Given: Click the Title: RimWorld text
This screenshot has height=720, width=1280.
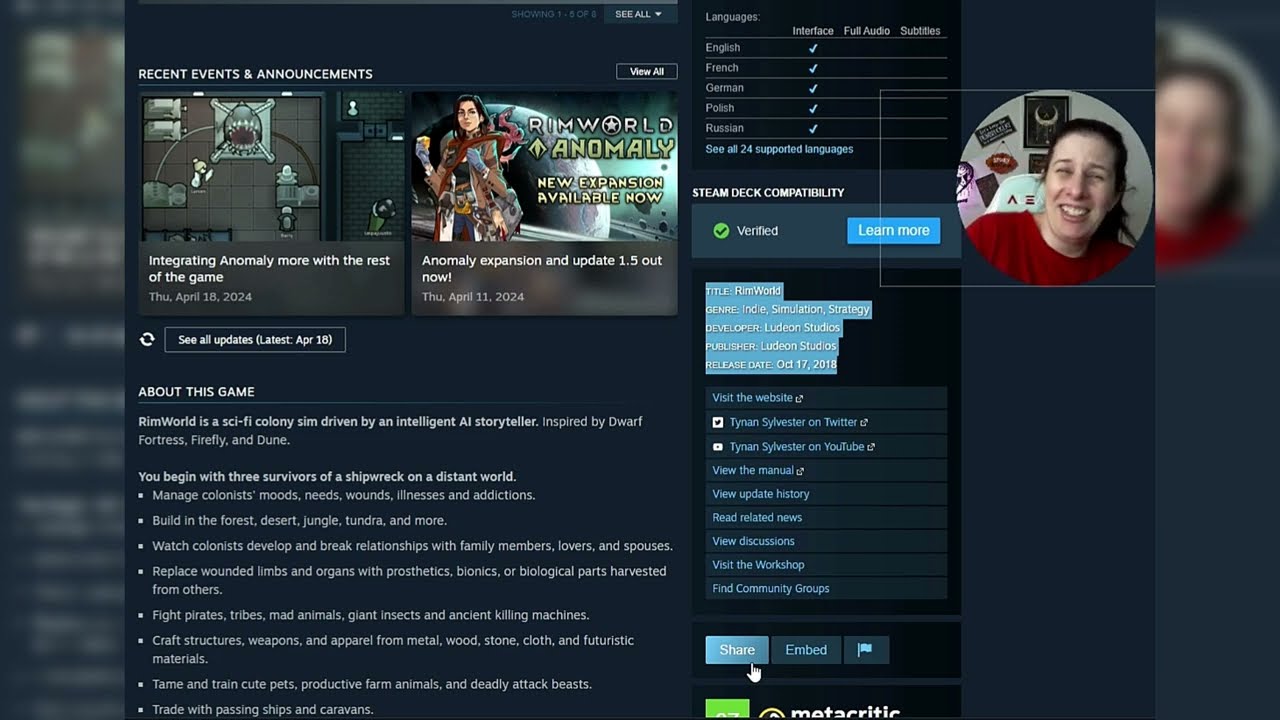Looking at the screenshot, I should (x=743, y=291).
